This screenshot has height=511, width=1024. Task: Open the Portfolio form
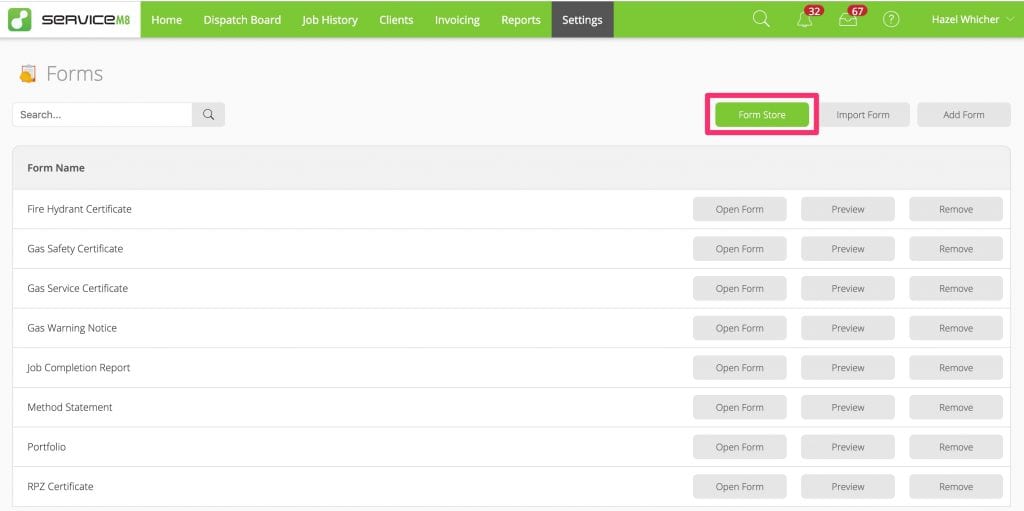(739, 447)
